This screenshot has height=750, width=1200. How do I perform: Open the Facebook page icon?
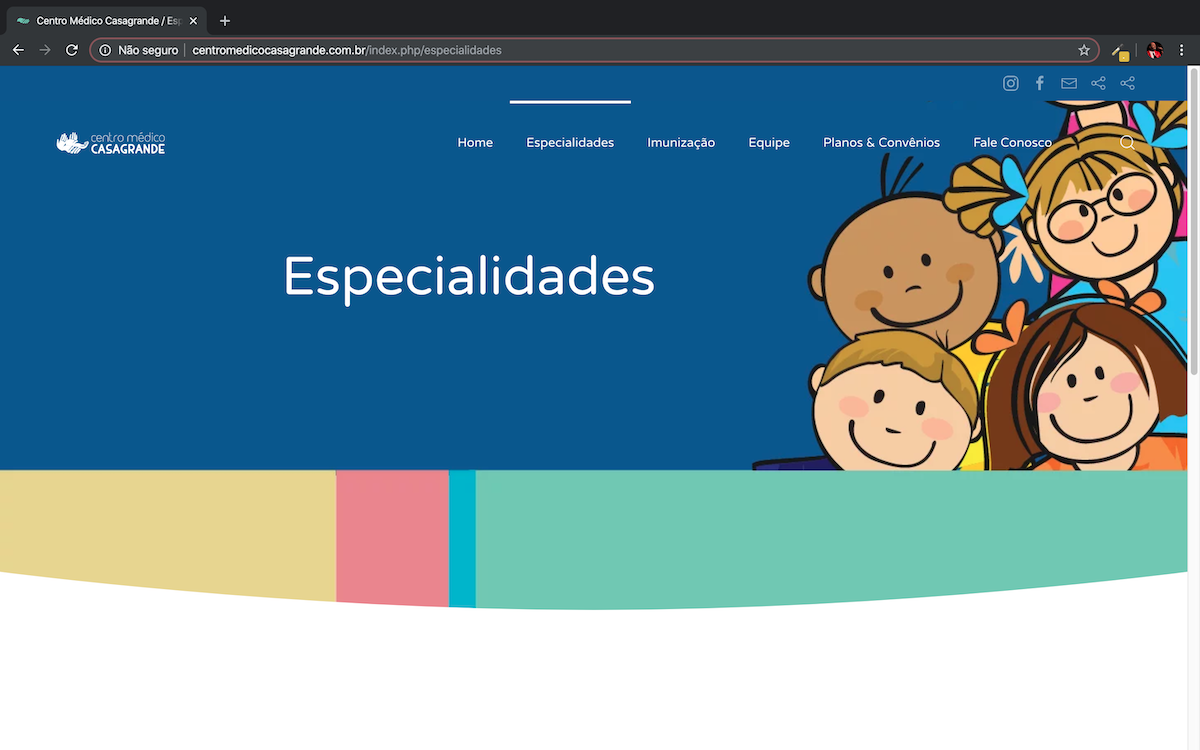click(1040, 84)
